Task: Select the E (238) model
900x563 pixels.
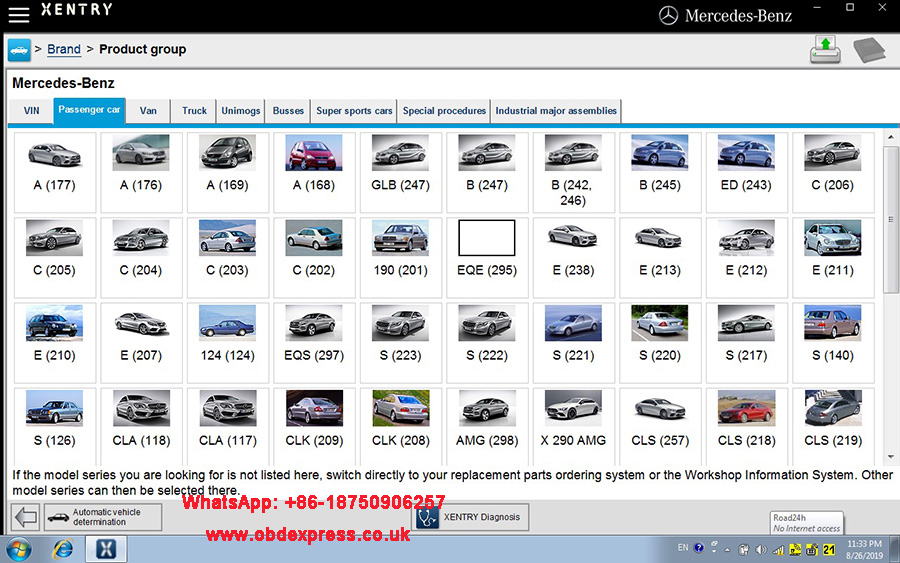Action: [573, 257]
